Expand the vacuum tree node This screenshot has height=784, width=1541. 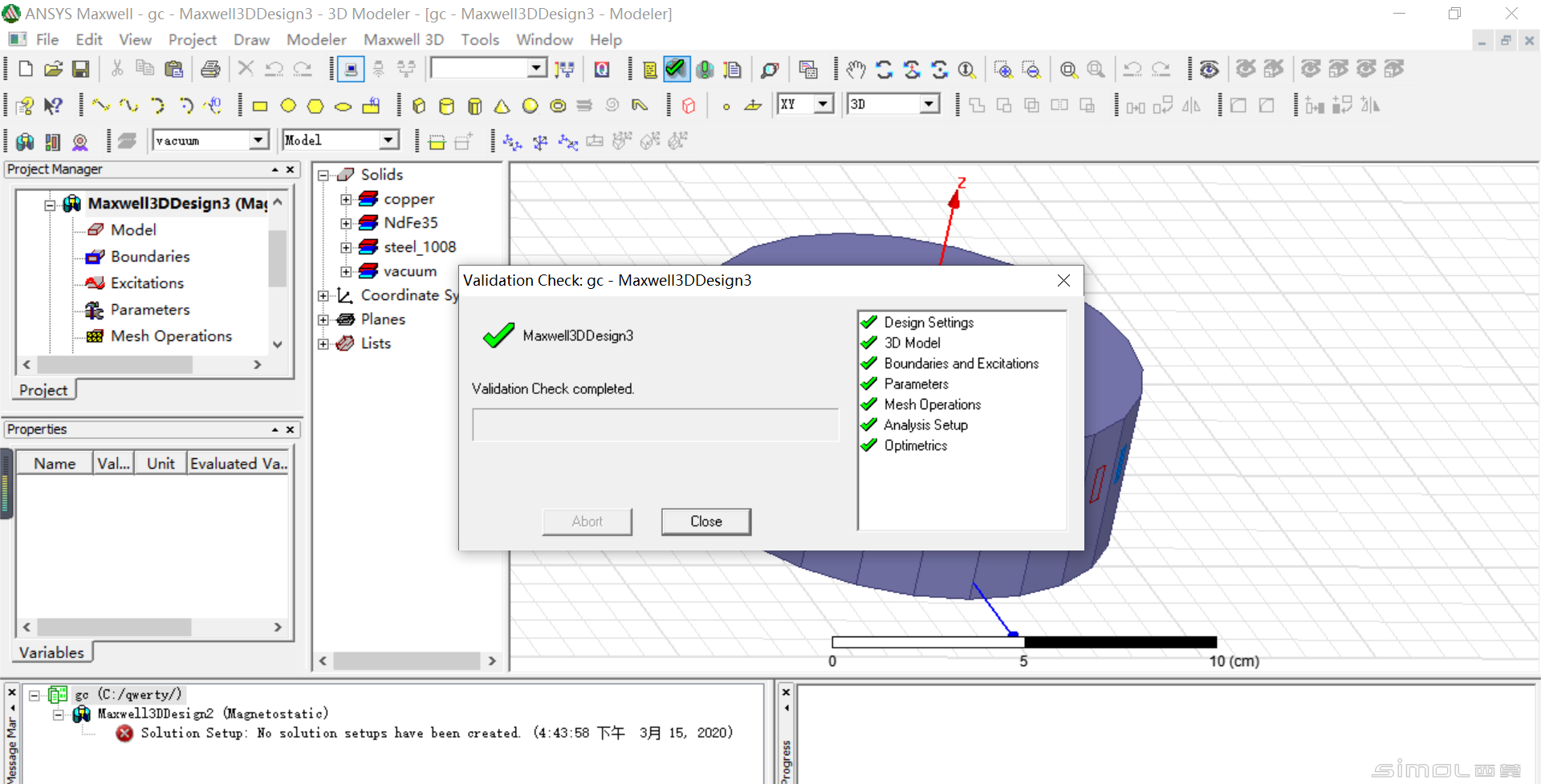(346, 271)
